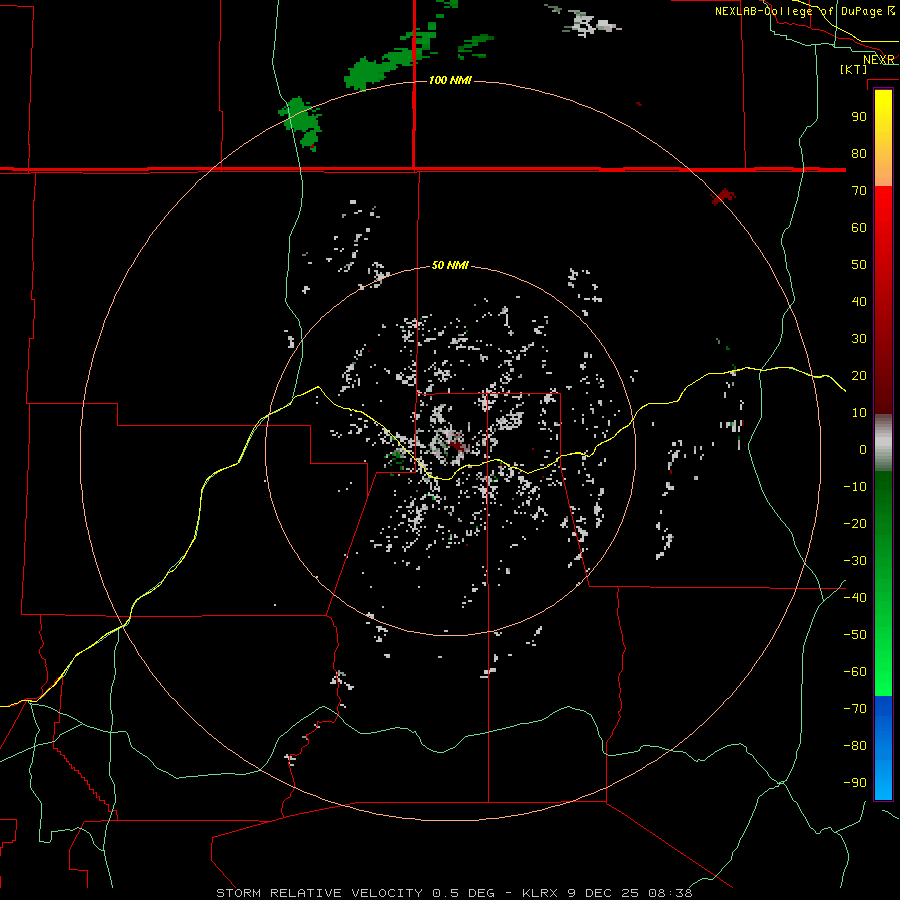This screenshot has height=900, width=900.
Task: Click the dark red echo near the 100 NMI ring
Action: 723,196
